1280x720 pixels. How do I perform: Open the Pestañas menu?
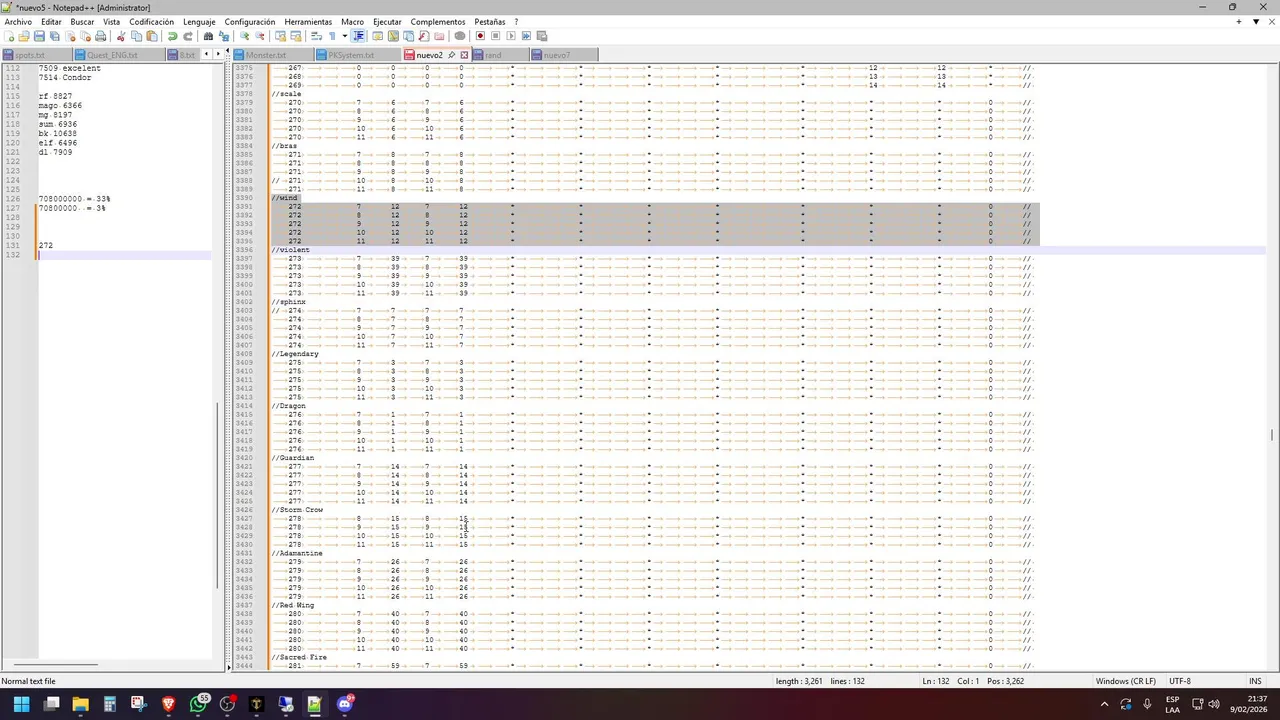pyautogui.click(x=489, y=21)
